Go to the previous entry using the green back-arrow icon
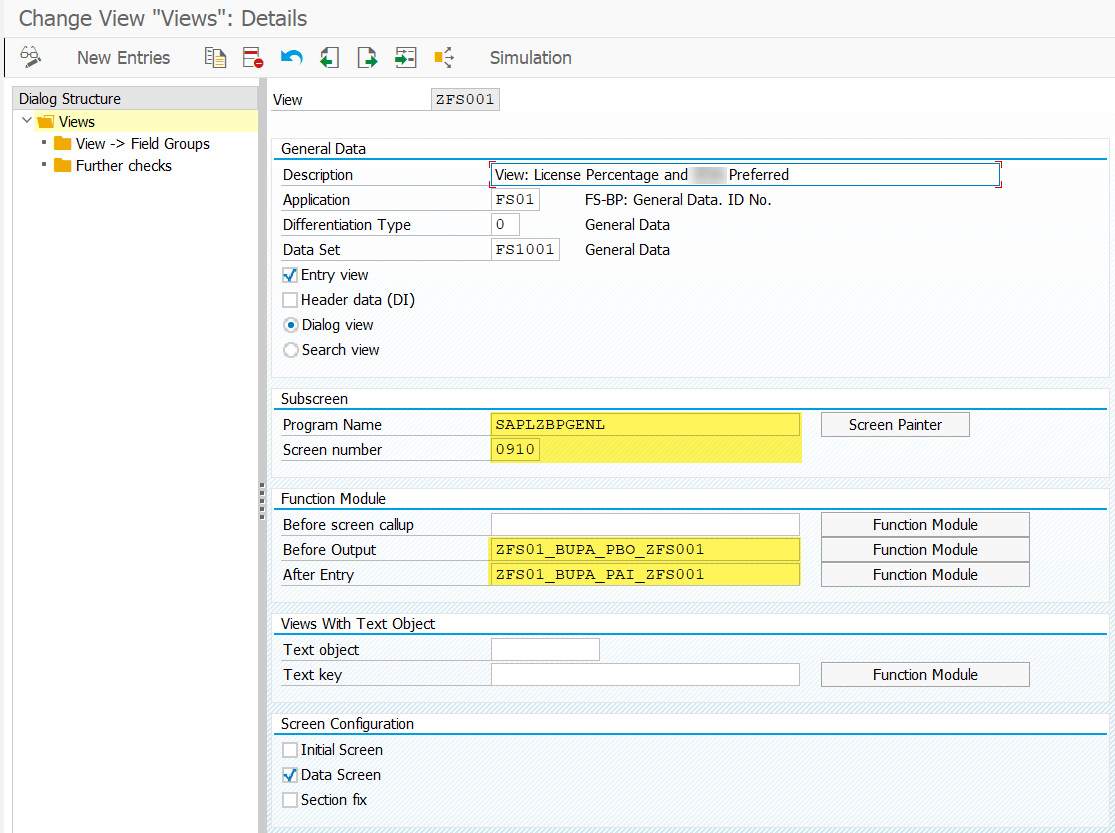 (x=329, y=57)
